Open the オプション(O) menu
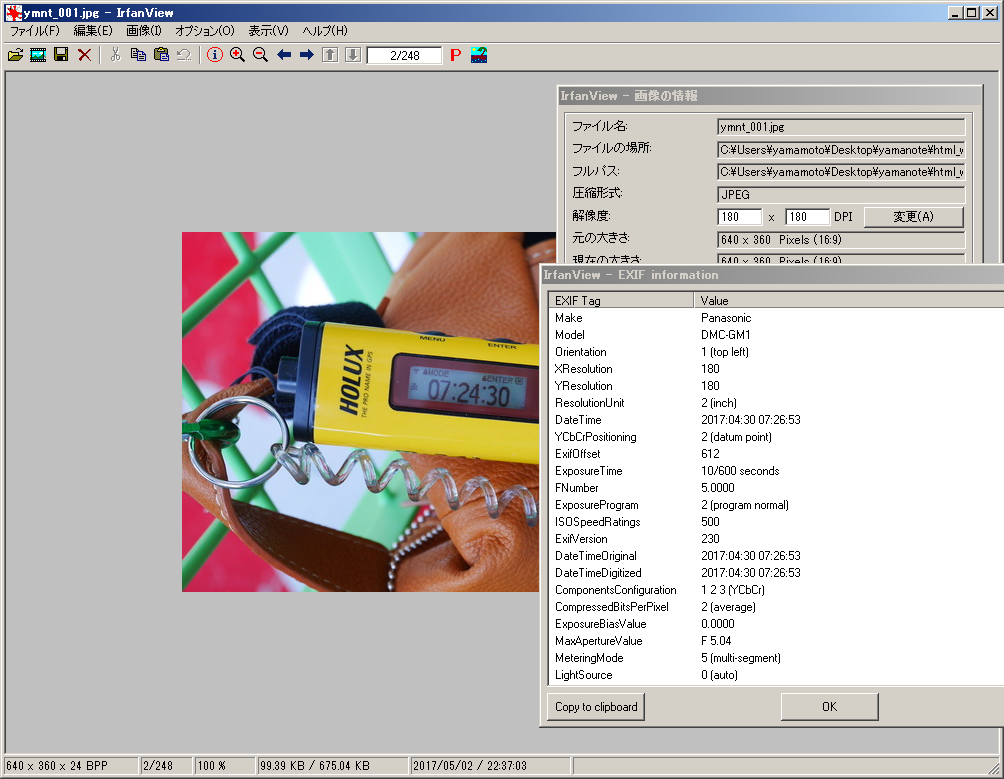1004x779 pixels. click(205, 31)
